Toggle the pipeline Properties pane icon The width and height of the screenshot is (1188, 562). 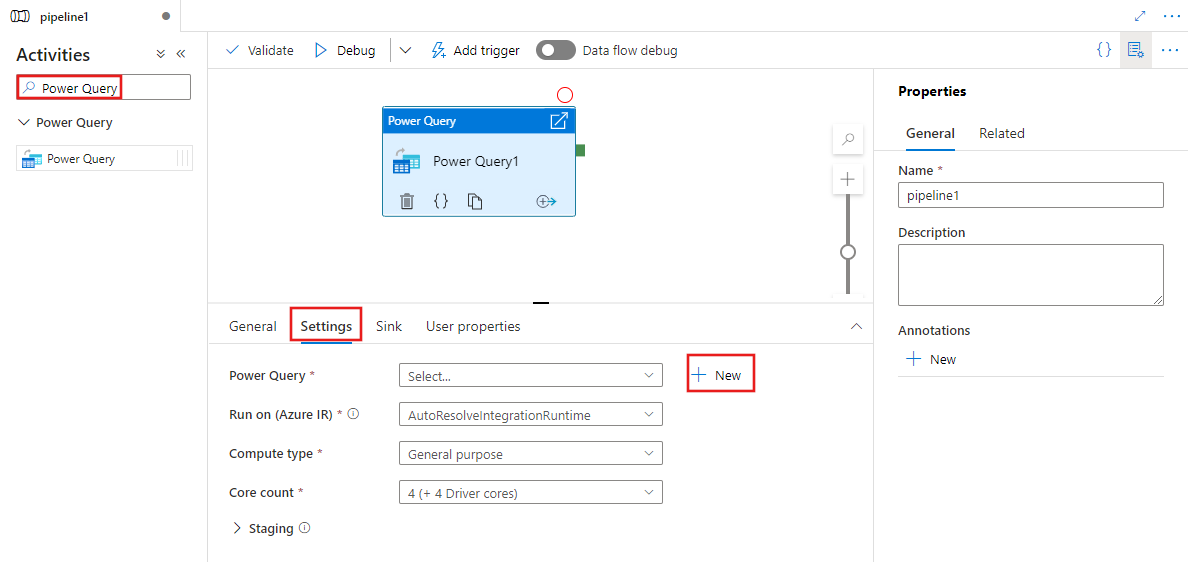pos(1136,50)
